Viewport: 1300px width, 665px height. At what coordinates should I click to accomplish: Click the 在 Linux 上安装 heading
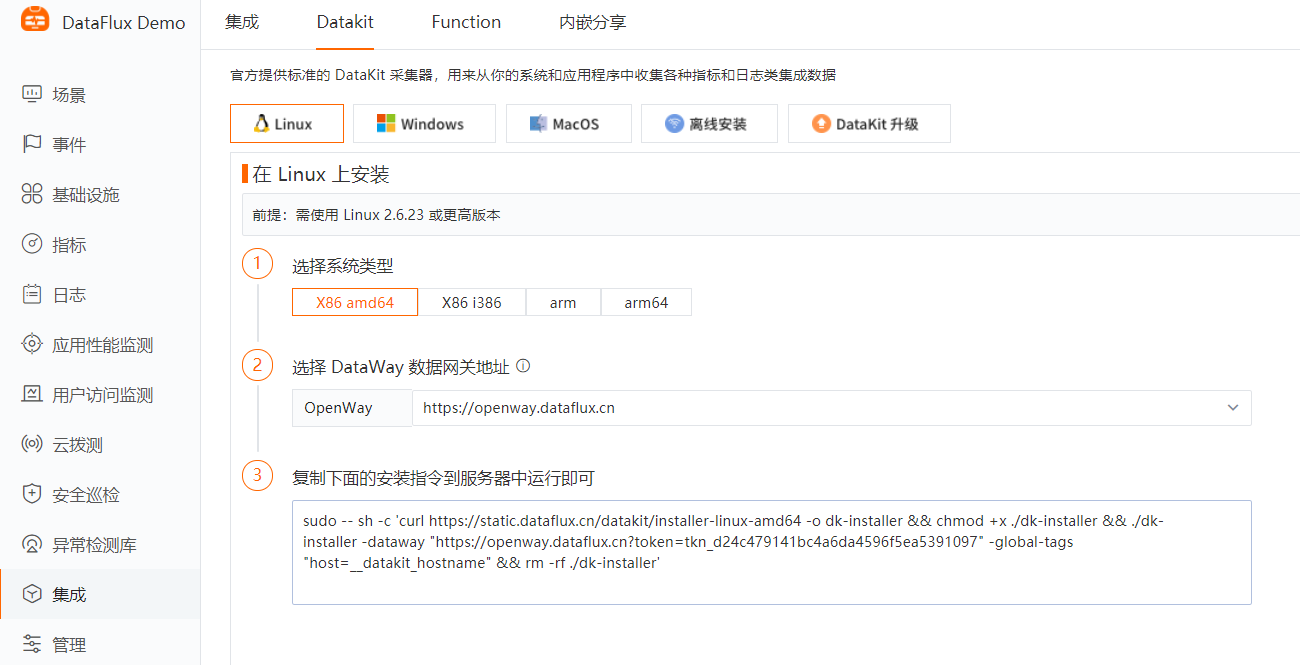pos(321,175)
